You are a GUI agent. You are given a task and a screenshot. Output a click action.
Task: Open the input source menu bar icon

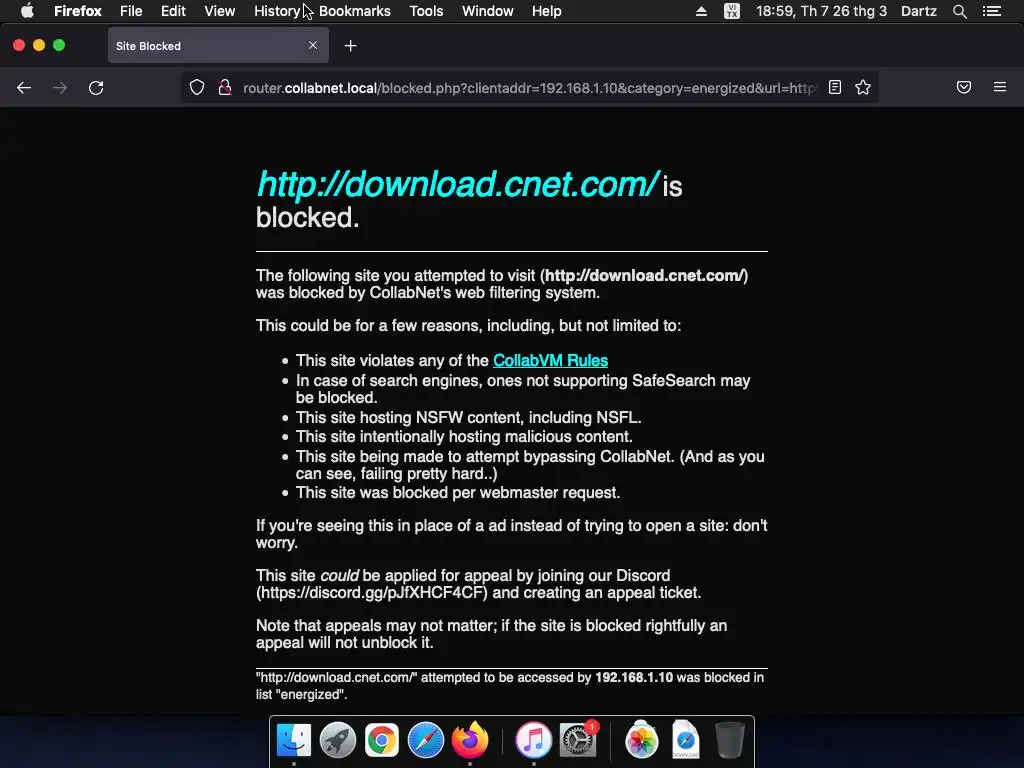pyautogui.click(x=732, y=11)
